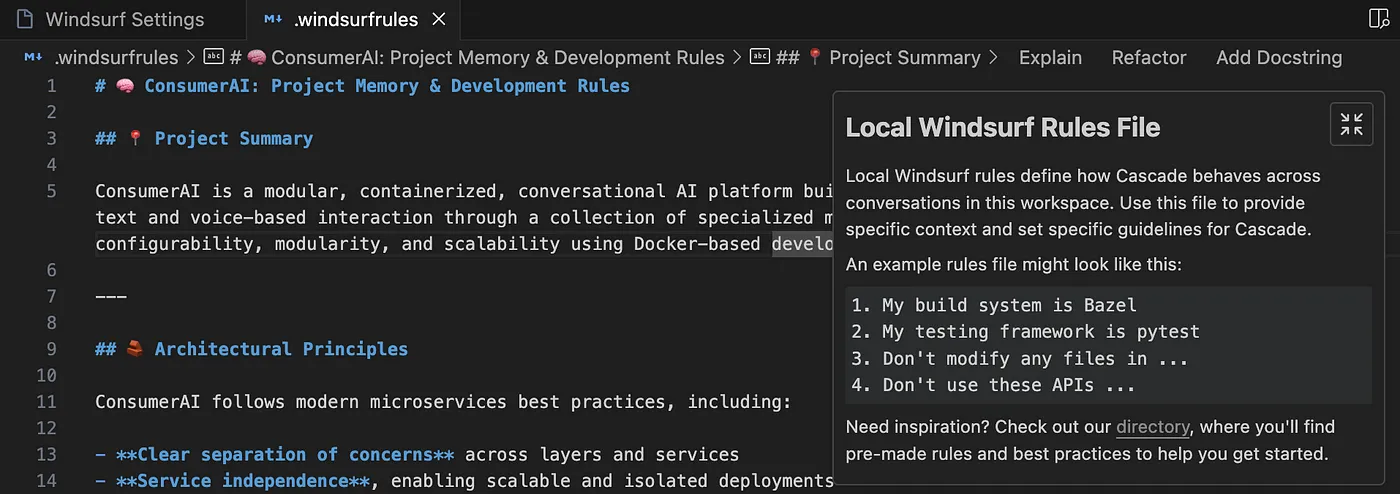Click the markdown icon on .windsurfrules tab
1400x494 pixels.
(x=271, y=19)
